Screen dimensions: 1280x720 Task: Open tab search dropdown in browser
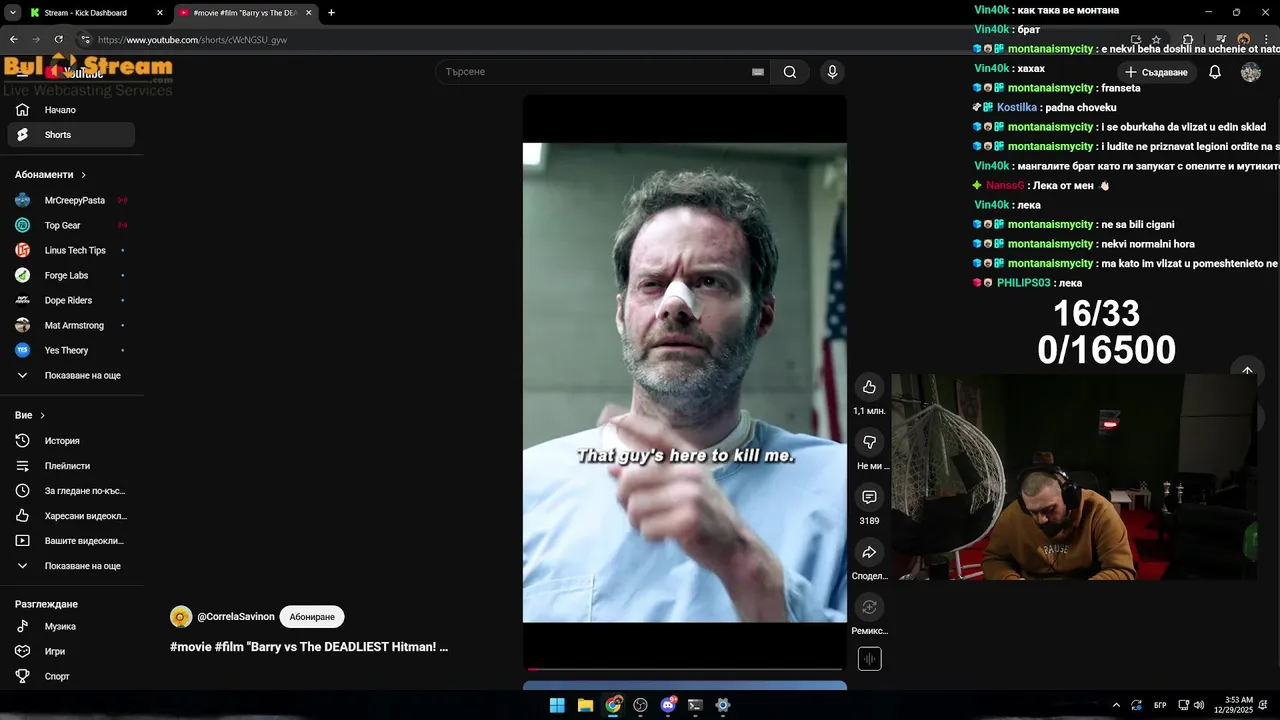tap(12, 13)
